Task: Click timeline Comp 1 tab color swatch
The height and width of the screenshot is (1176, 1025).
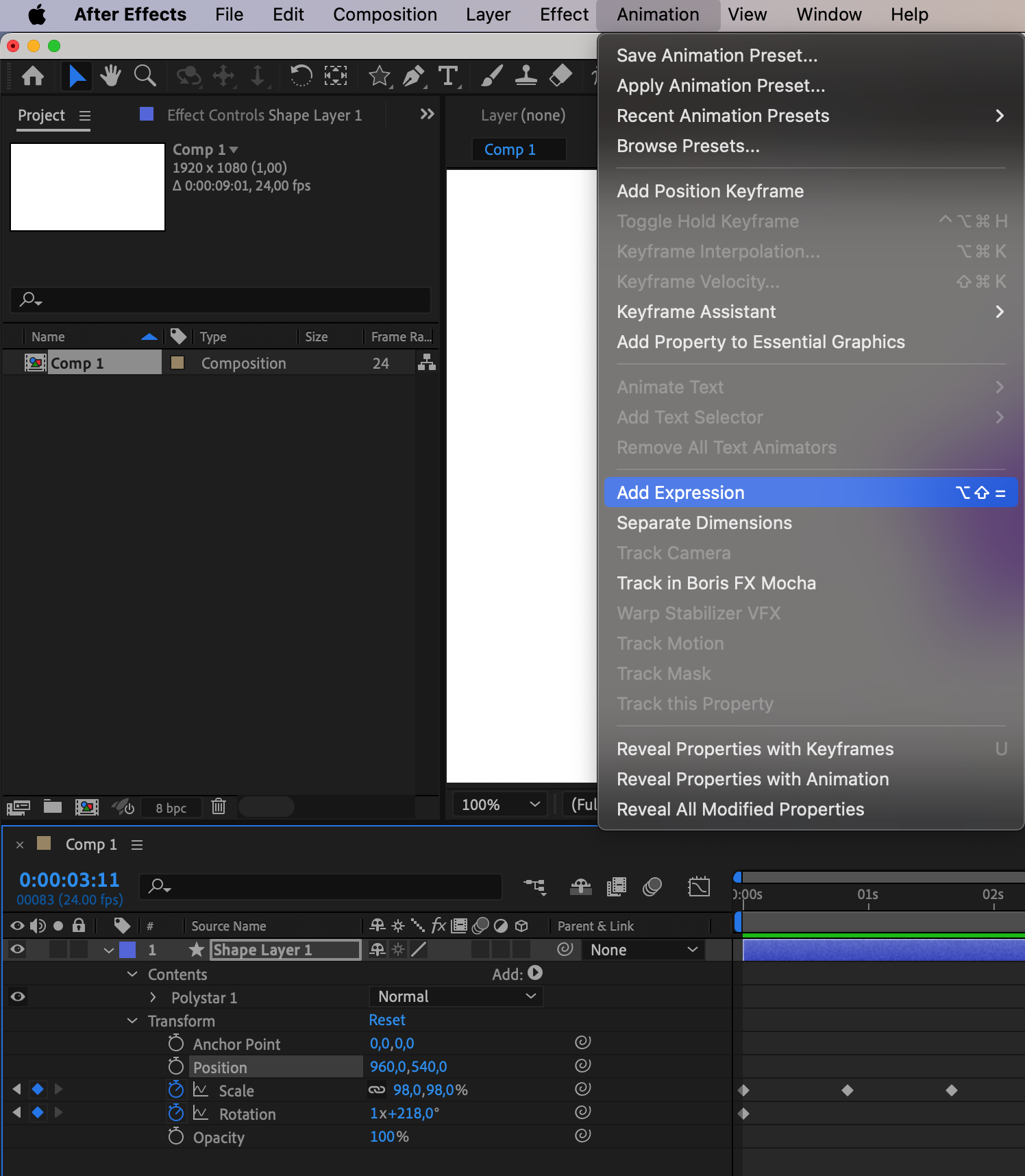Action: coord(44,843)
